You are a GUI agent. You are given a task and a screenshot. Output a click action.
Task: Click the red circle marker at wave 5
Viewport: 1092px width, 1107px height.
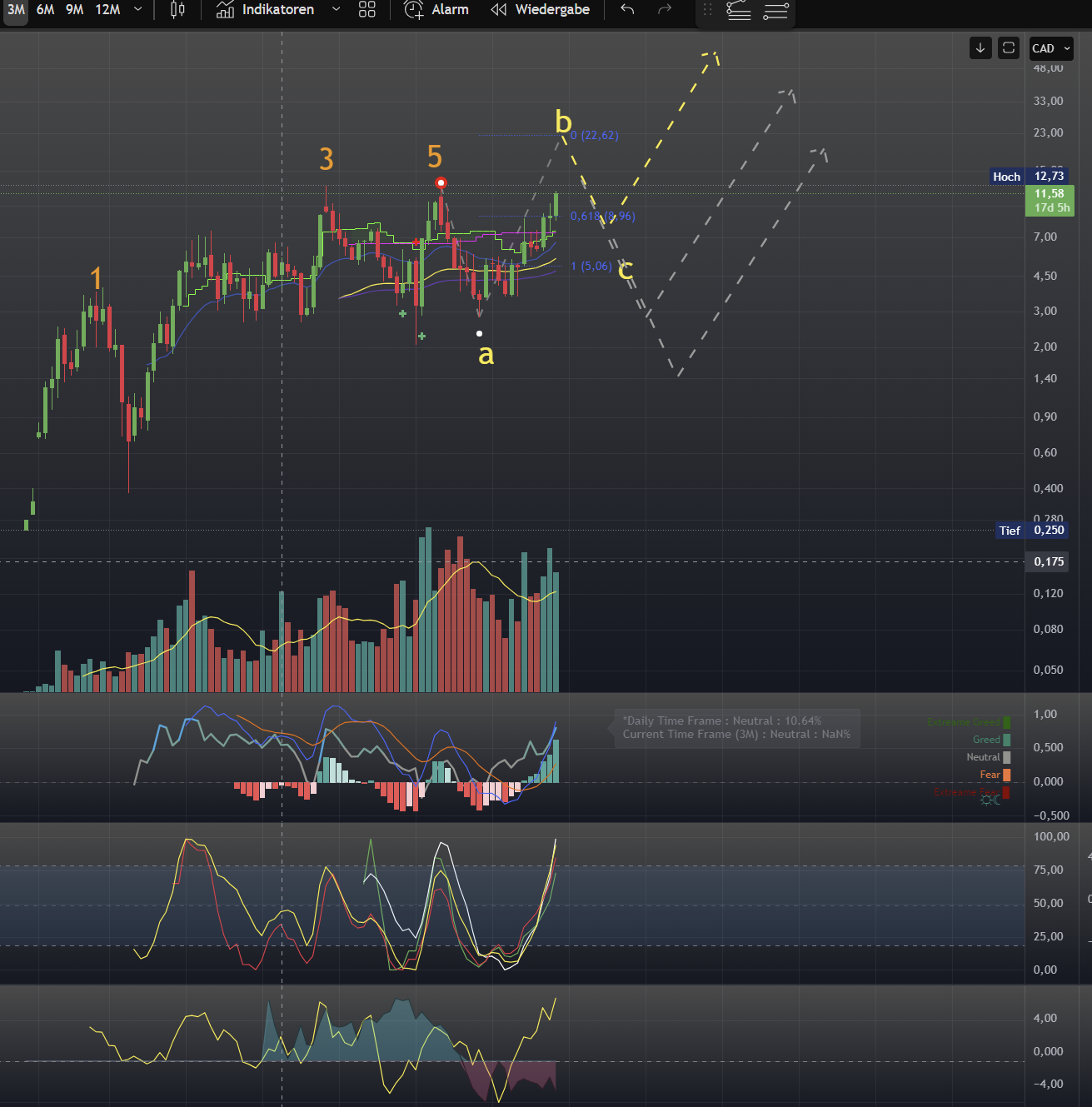click(441, 182)
